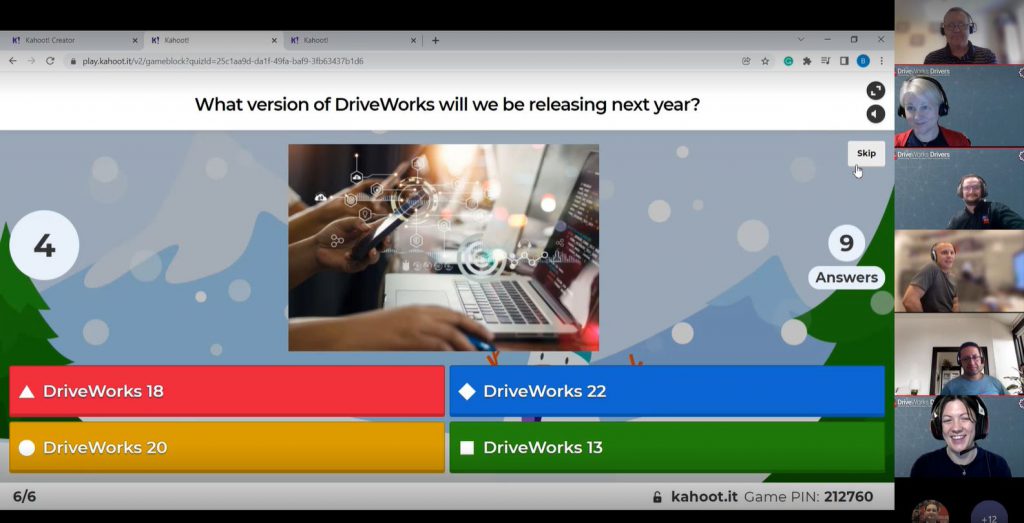Select the blonde woman's video tile
The width and height of the screenshot is (1024, 523).
point(959,106)
